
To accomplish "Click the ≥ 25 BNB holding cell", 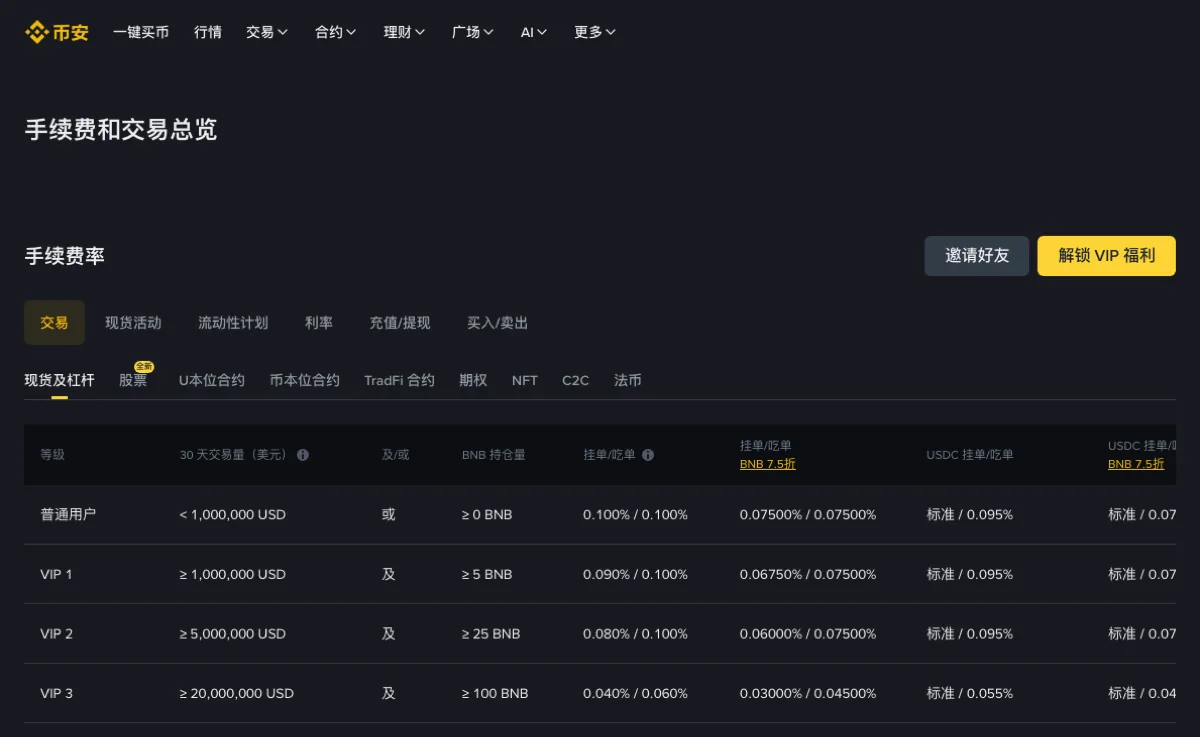I will [x=491, y=633].
